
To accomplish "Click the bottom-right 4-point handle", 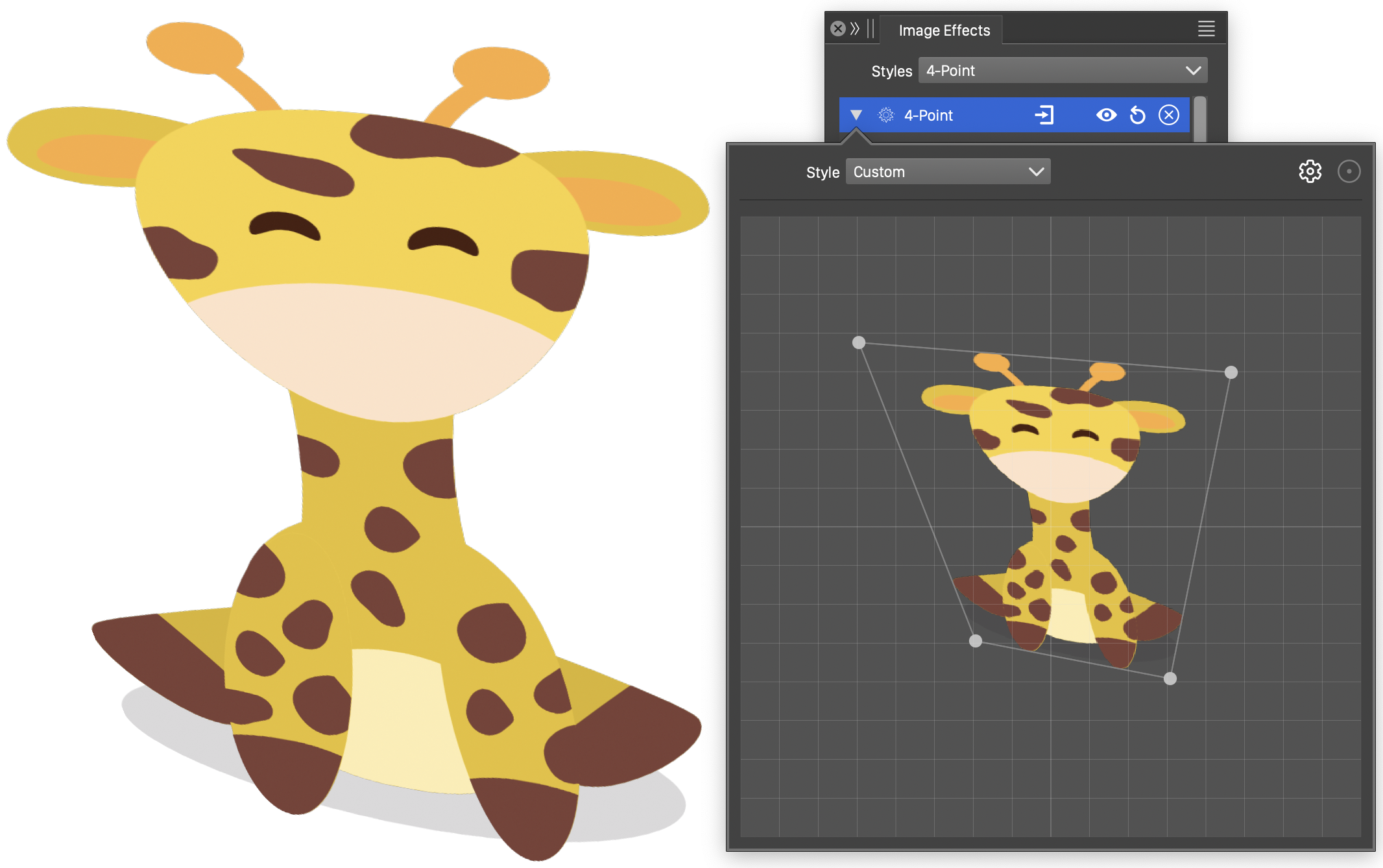I will click(x=1170, y=679).
